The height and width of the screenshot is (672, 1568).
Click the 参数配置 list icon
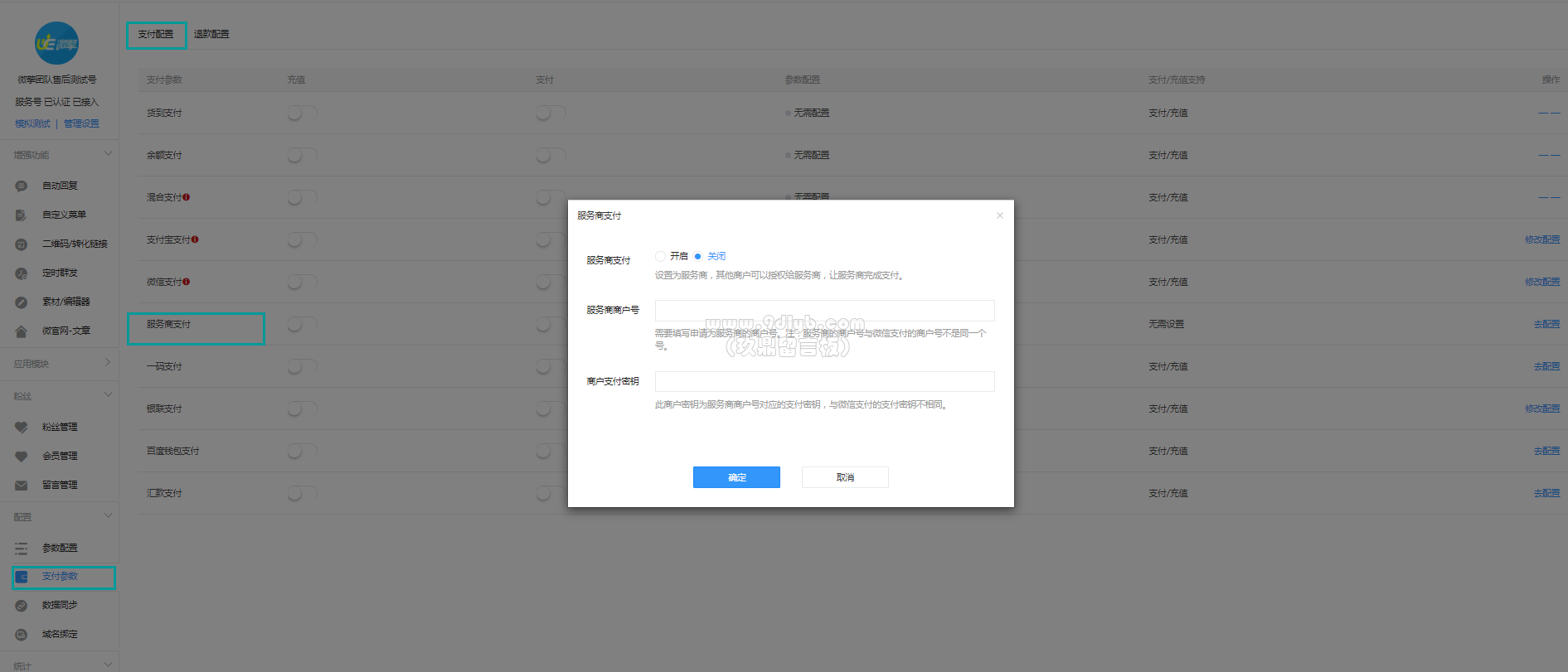(x=22, y=549)
